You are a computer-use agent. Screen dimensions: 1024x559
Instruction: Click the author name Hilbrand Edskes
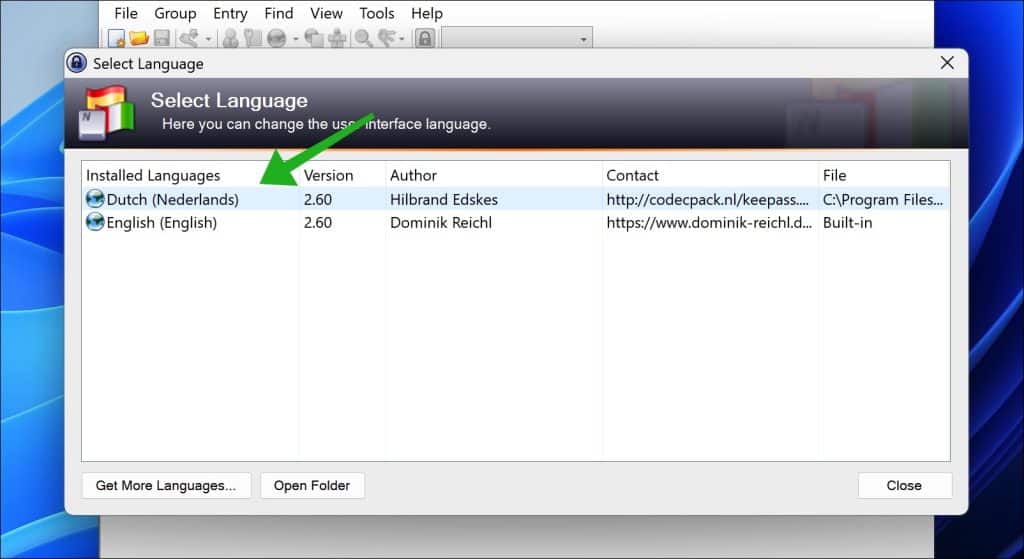[x=444, y=199]
